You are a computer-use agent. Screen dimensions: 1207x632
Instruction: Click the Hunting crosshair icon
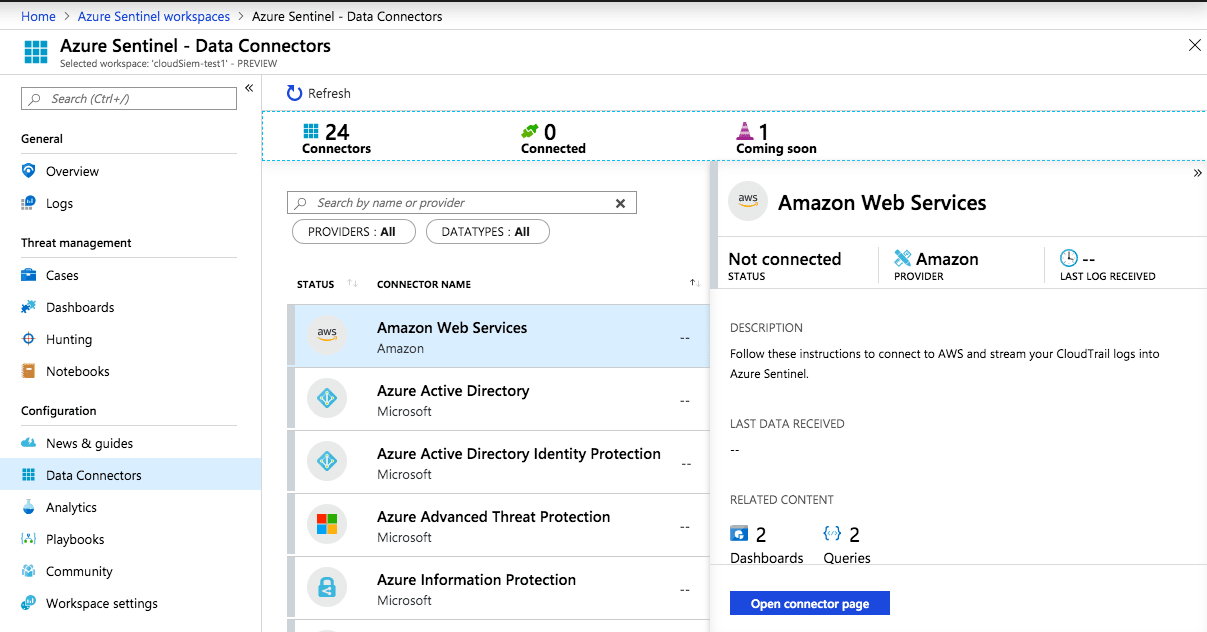(x=28, y=339)
